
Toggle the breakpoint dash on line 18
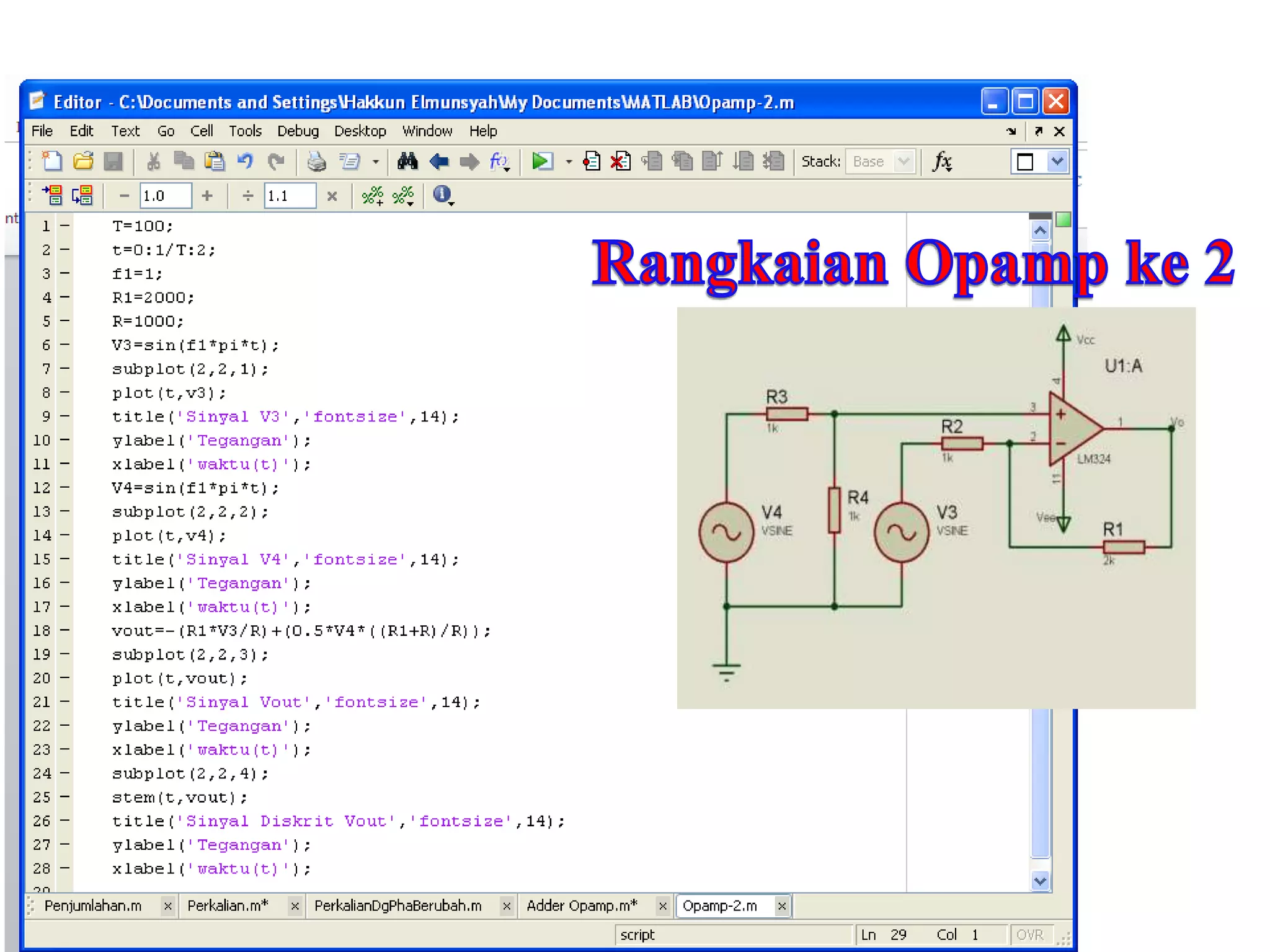(64, 630)
